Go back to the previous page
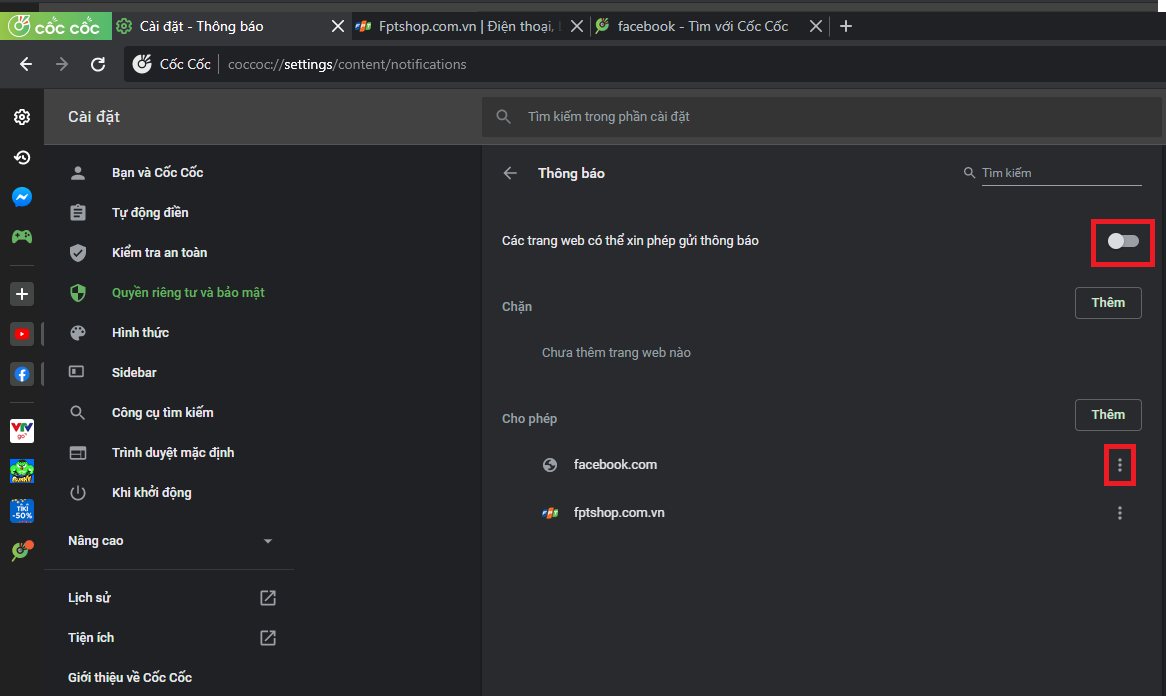 pyautogui.click(x=26, y=65)
